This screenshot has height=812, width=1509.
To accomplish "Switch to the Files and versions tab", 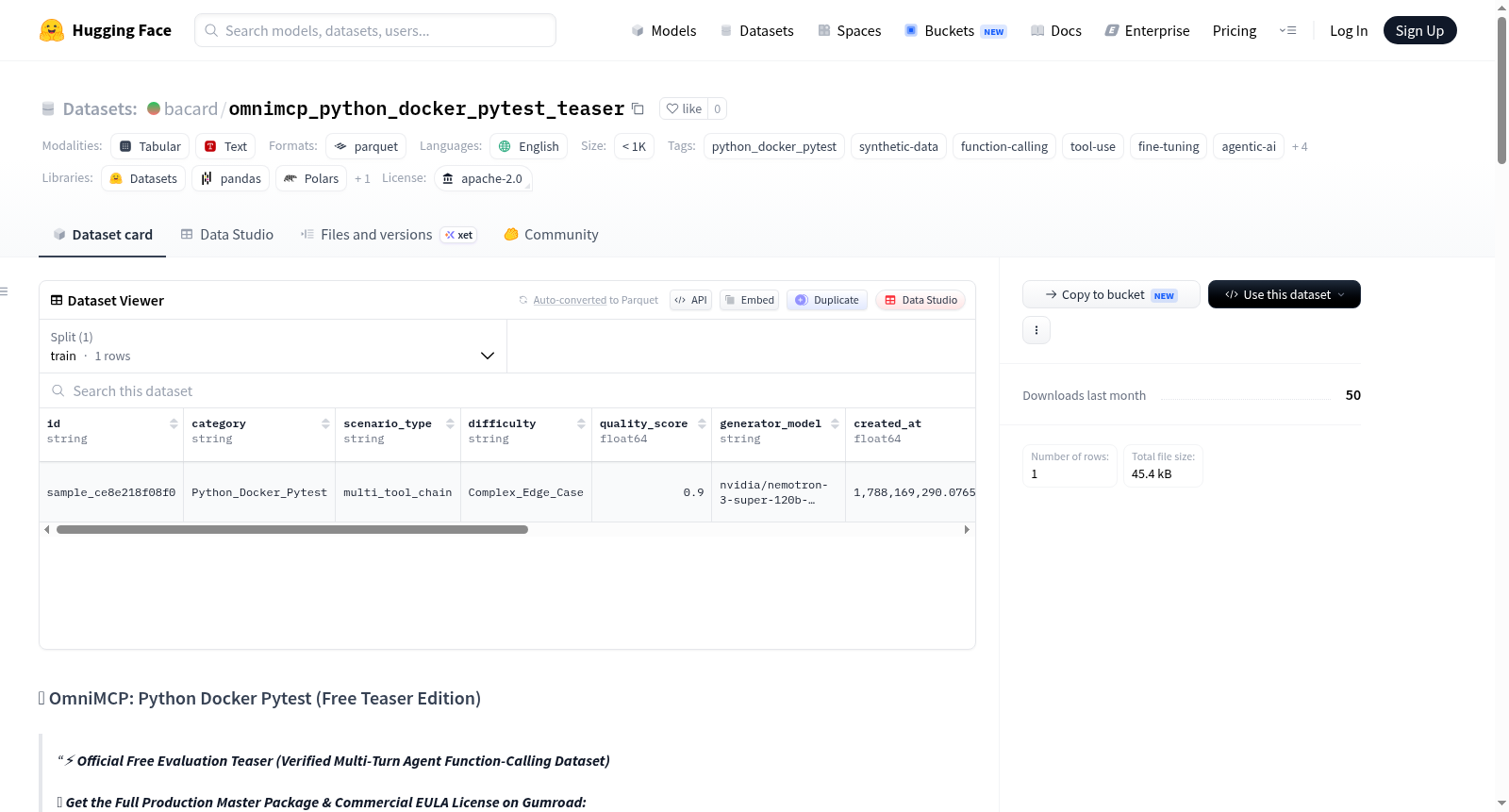I will pos(389,235).
